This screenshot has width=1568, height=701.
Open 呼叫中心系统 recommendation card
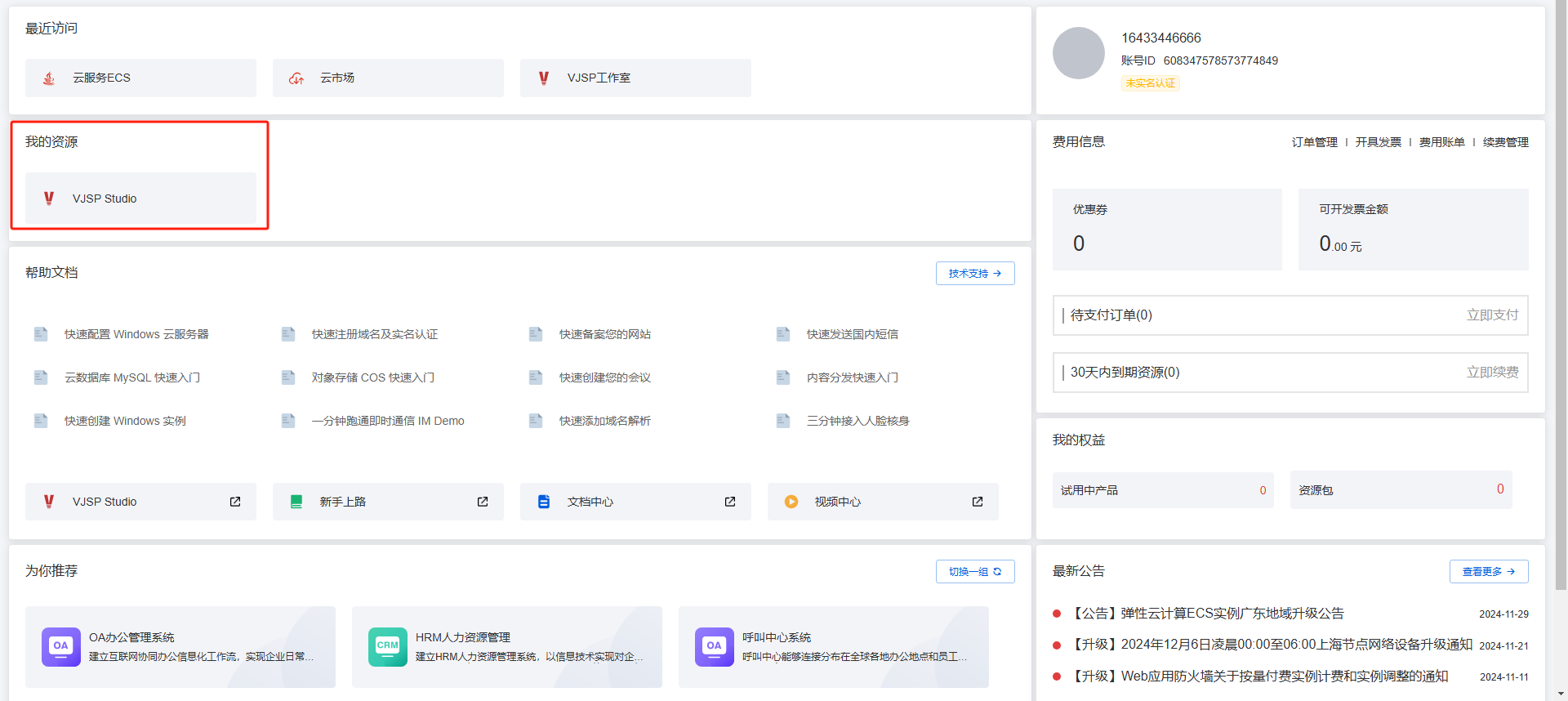coord(834,647)
